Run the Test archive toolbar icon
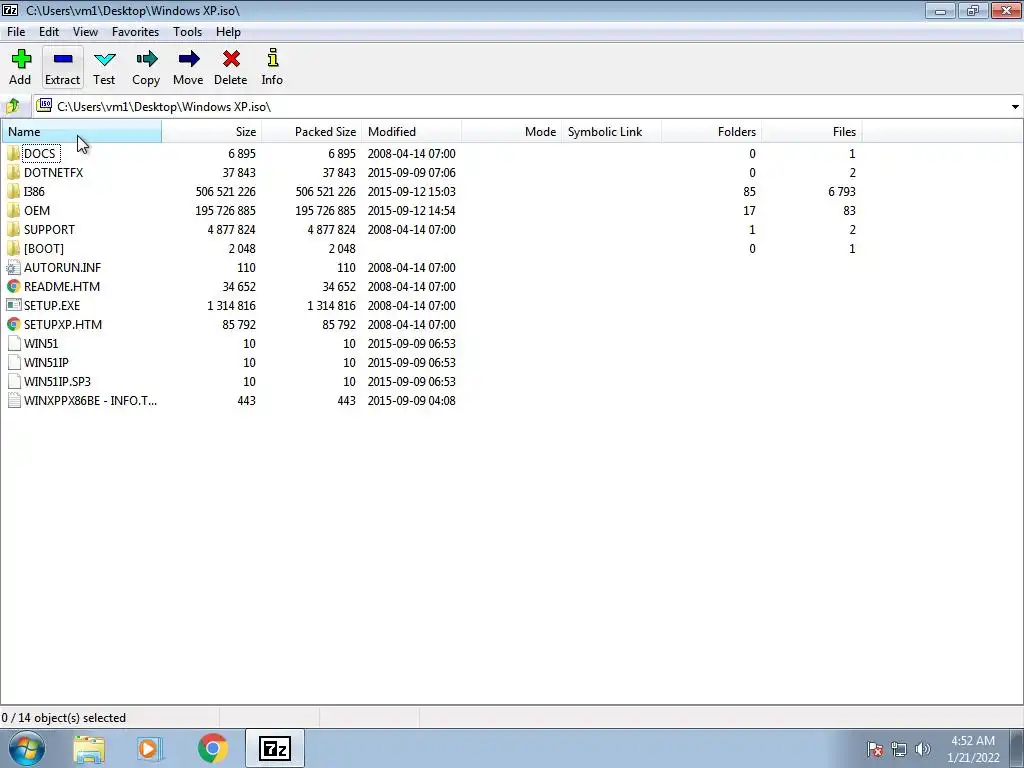 point(104,59)
